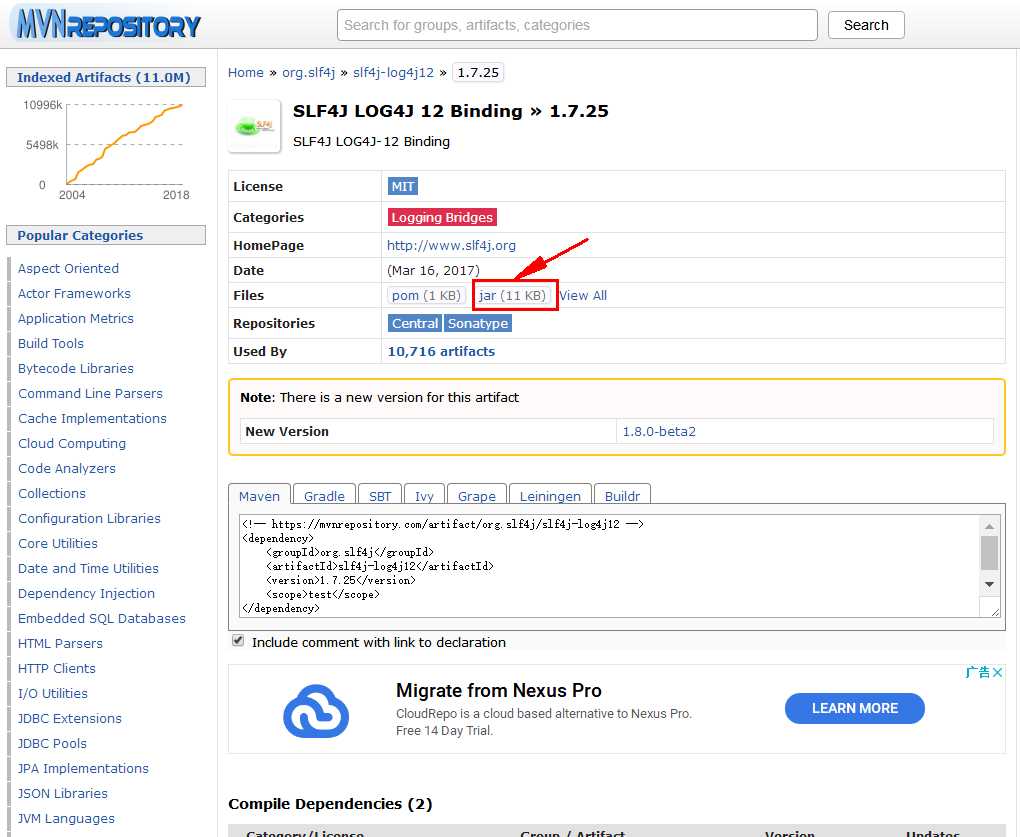Focus the search input field
The height and width of the screenshot is (837, 1020).
[577, 25]
